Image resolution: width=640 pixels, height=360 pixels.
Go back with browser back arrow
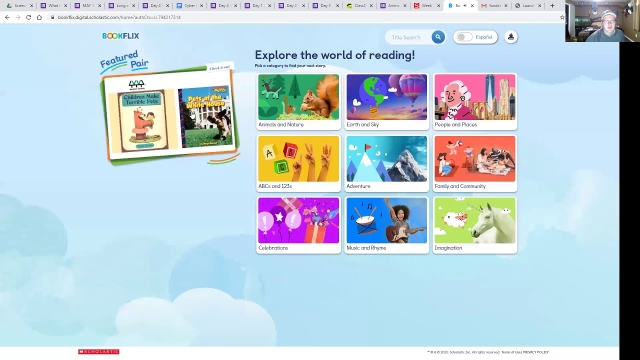(x=7, y=17)
